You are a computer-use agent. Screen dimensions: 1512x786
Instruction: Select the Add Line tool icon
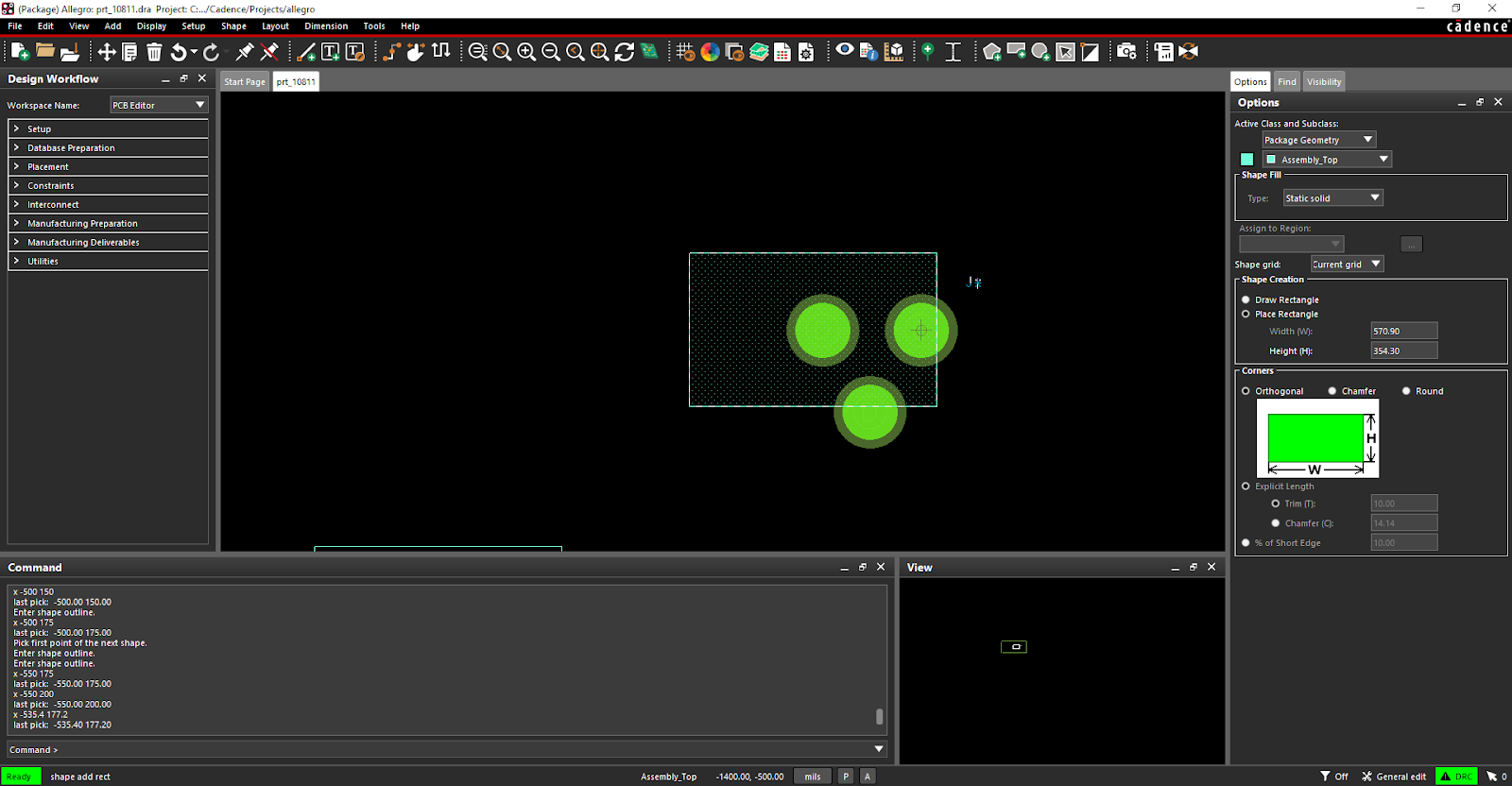[x=306, y=52]
